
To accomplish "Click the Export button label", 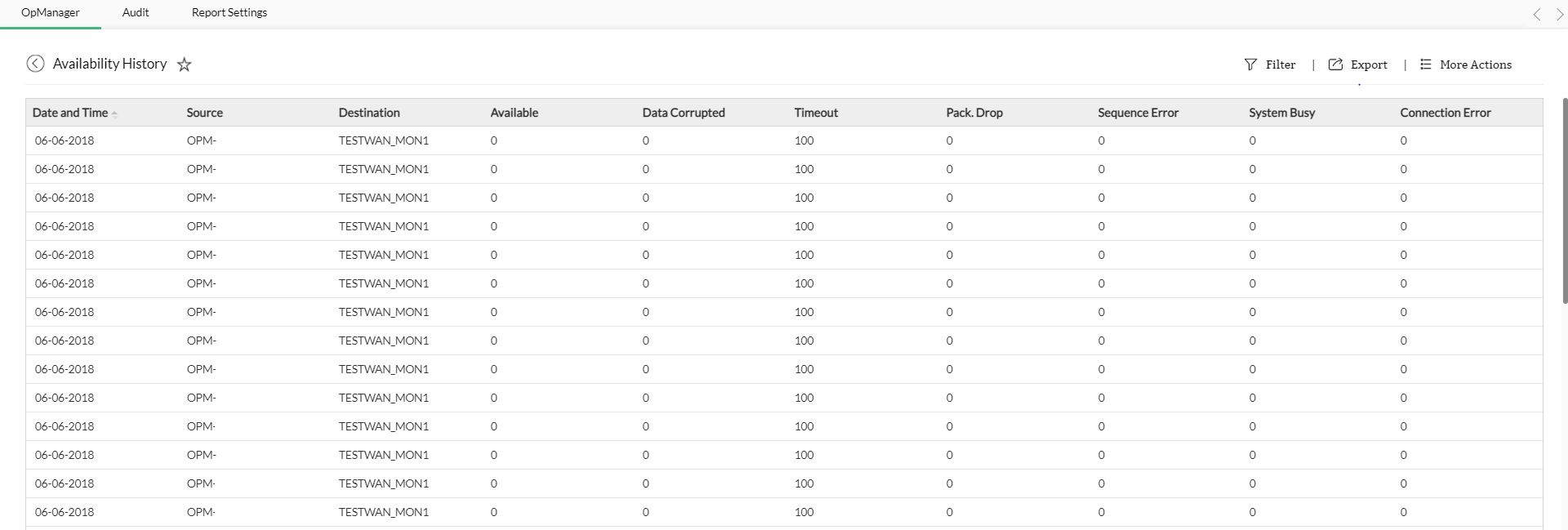I will pos(1369,65).
